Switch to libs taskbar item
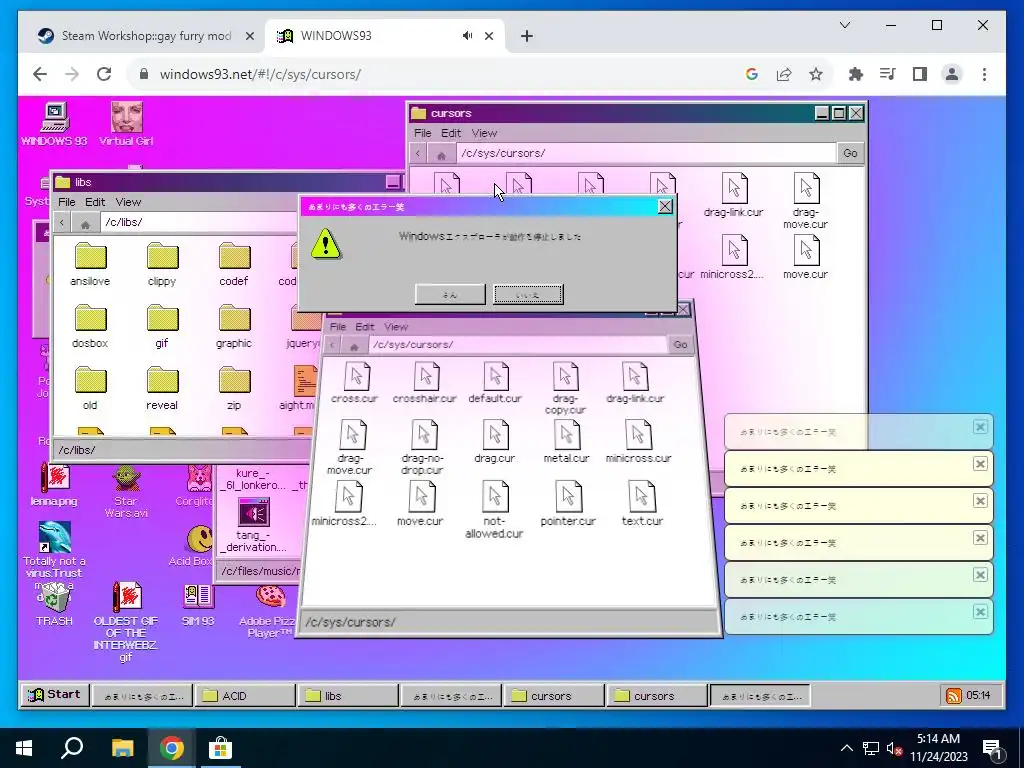The height and width of the screenshot is (768, 1024). click(x=348, y=696)
